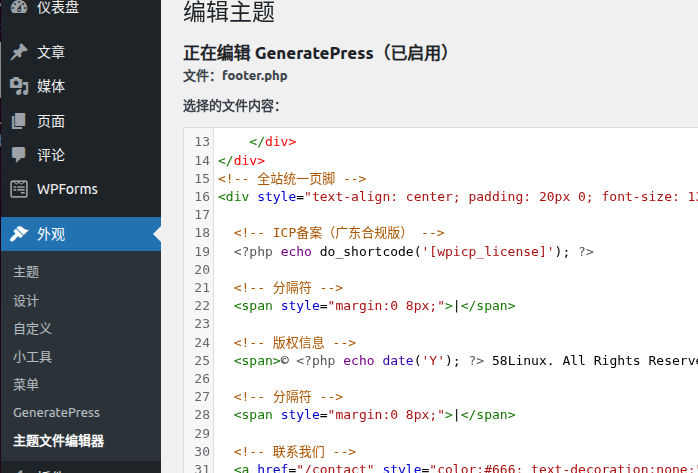Click code line 19 with do_shortcode
Screen dimensions: 698x473
414,252
